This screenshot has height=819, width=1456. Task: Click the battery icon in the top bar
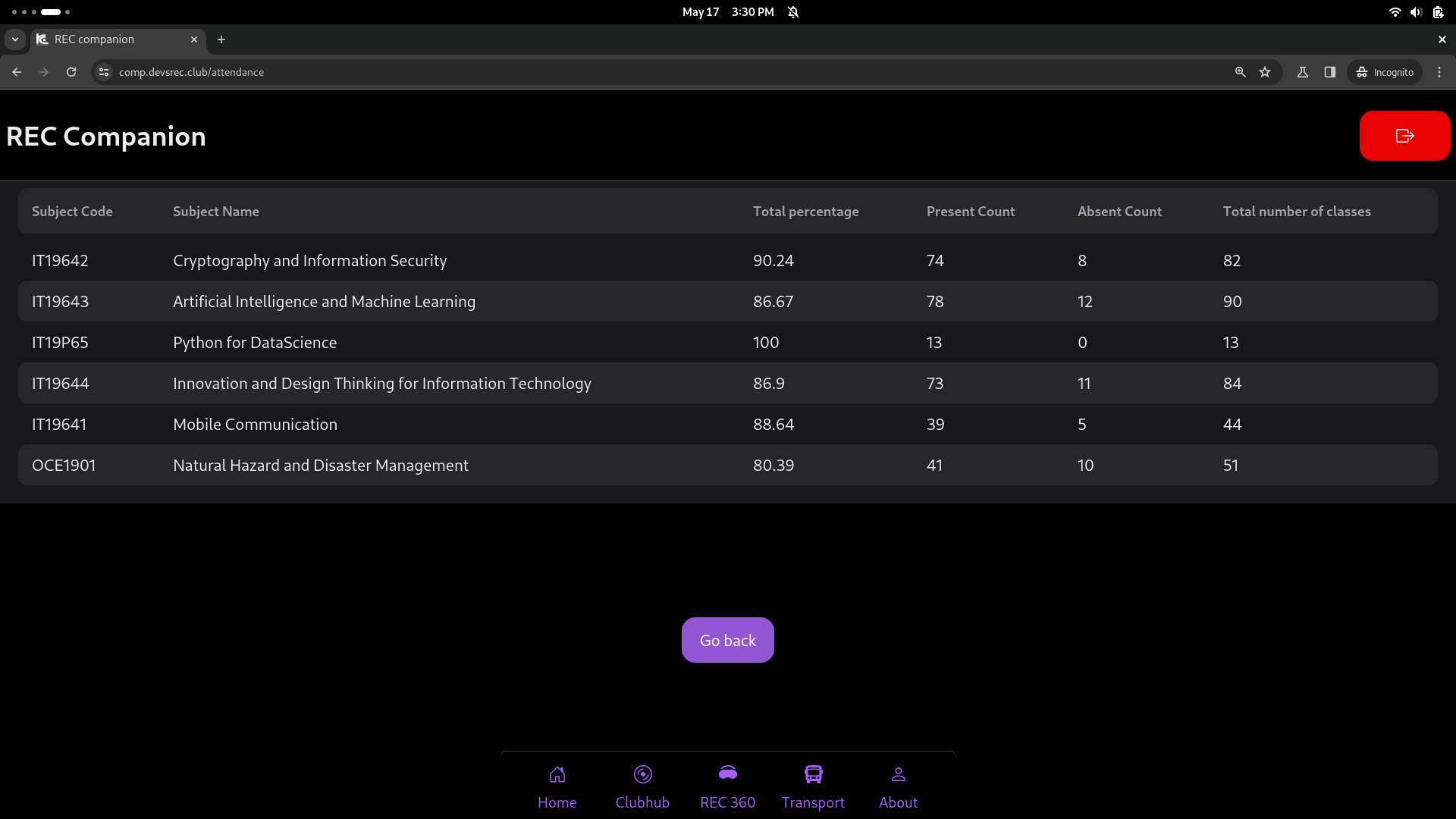(1437, 12)
